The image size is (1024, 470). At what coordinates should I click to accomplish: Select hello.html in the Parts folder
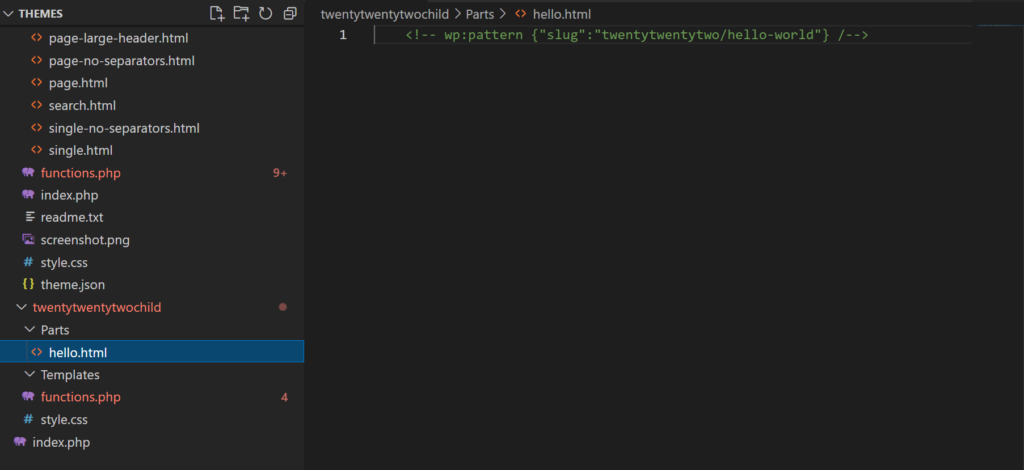click(152, 352)
